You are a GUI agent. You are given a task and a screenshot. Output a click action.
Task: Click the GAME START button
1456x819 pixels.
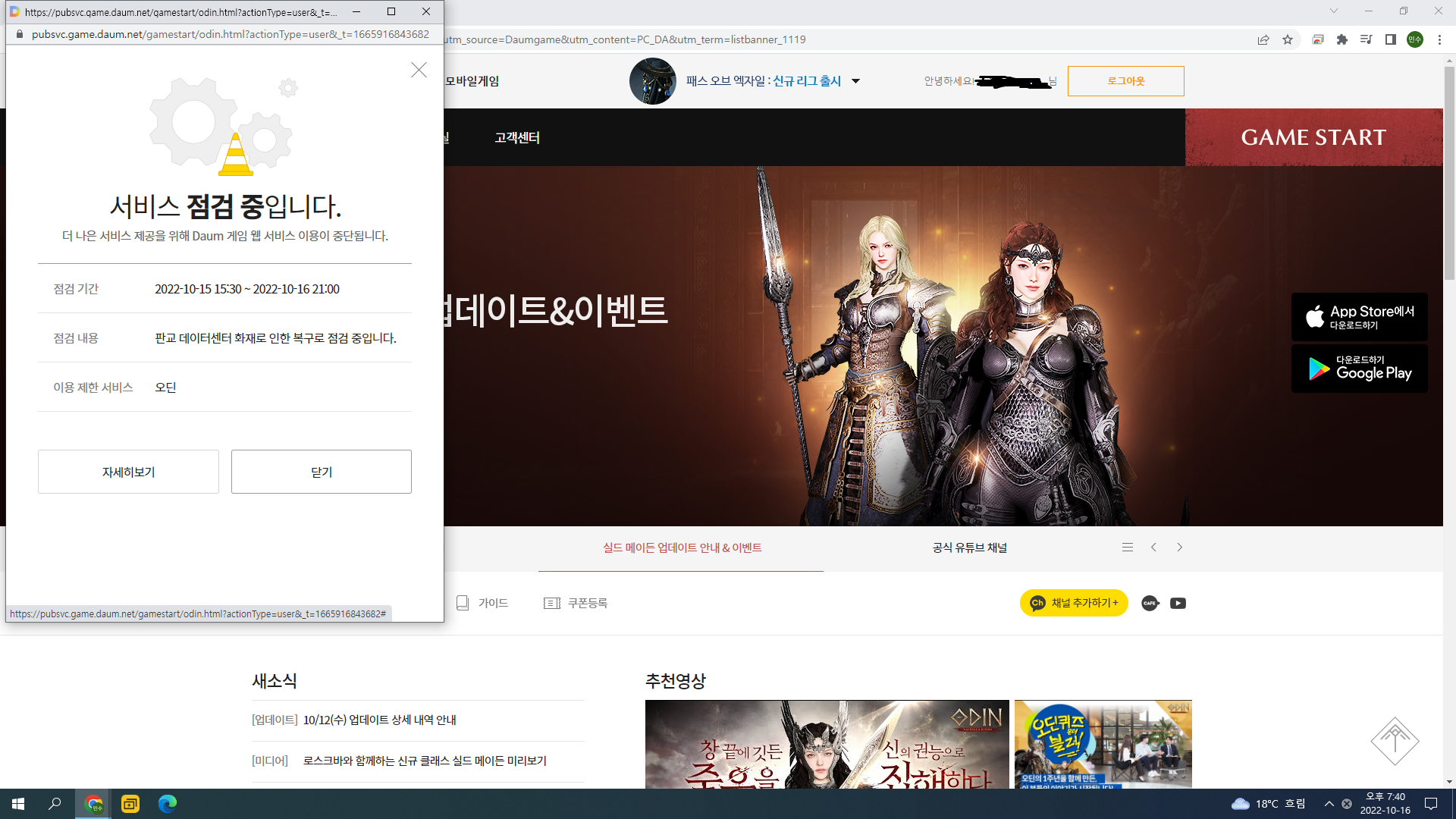1313,137
